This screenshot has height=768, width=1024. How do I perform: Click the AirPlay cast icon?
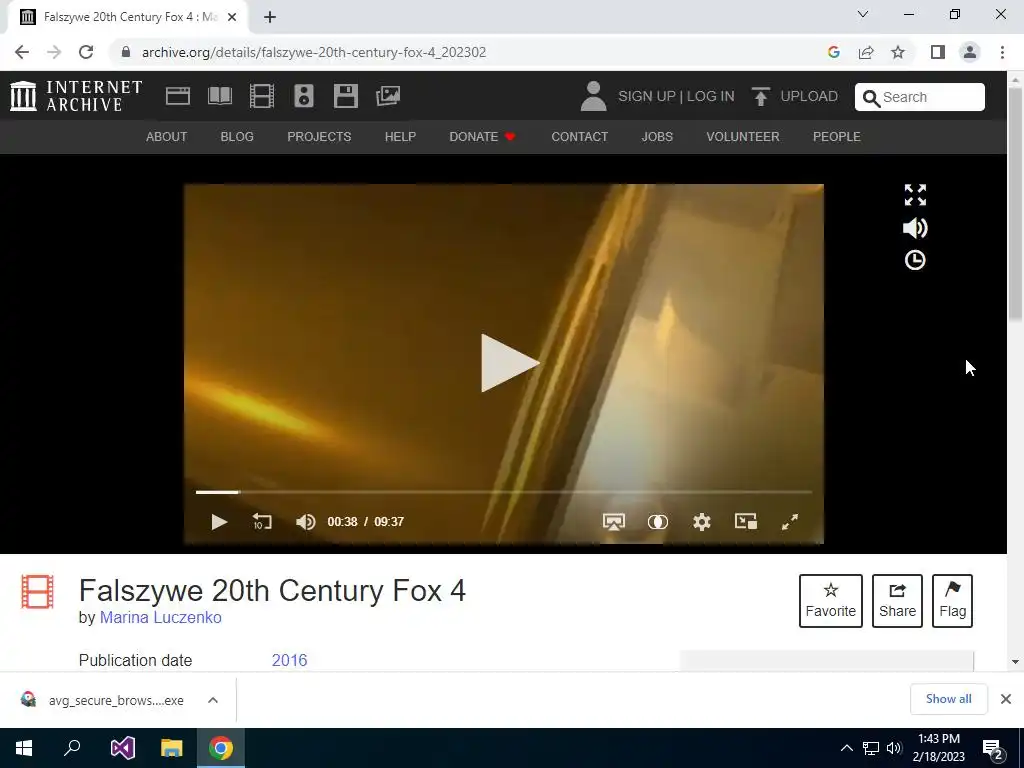click(x=613, y=522)
